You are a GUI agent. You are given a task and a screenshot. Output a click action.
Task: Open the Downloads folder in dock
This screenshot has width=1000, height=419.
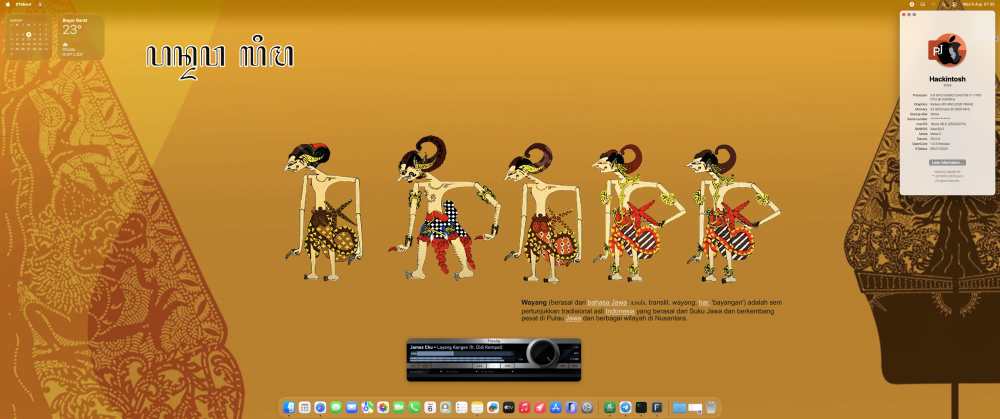(x=679, y=407)
